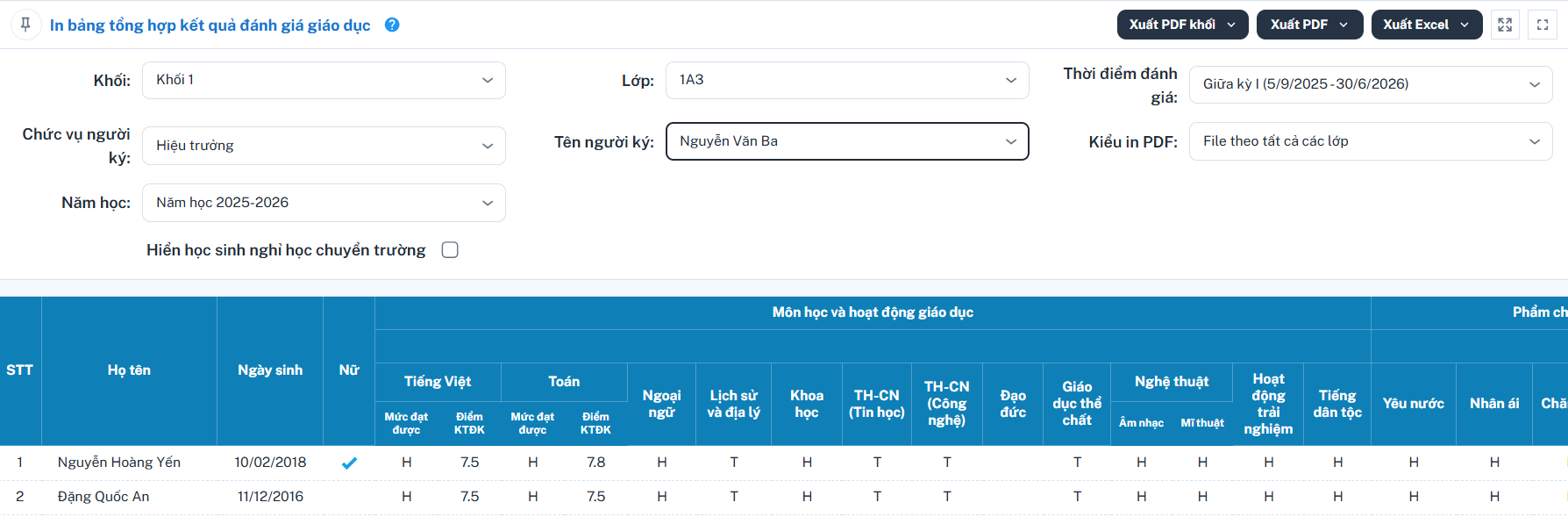Click the Xuất PDF button
1568x517 pixels.
pos(1310,25)
